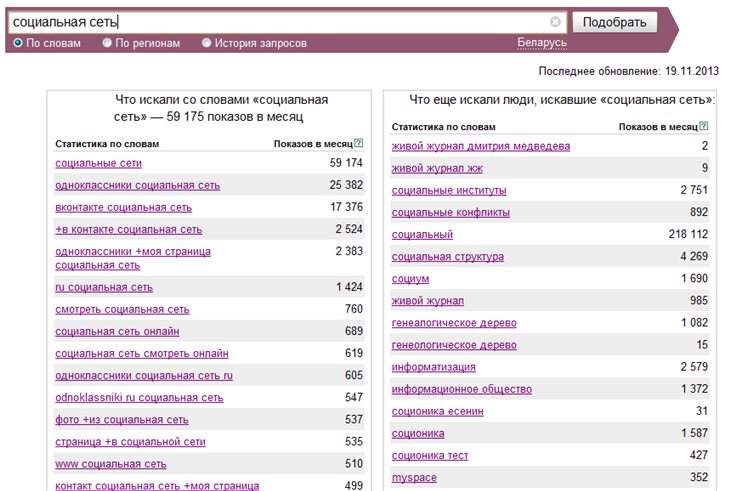Click 'Последнее обновление: 19.11.2013' text
Viewport: 734px width, 491px height.
click(629, 71)
